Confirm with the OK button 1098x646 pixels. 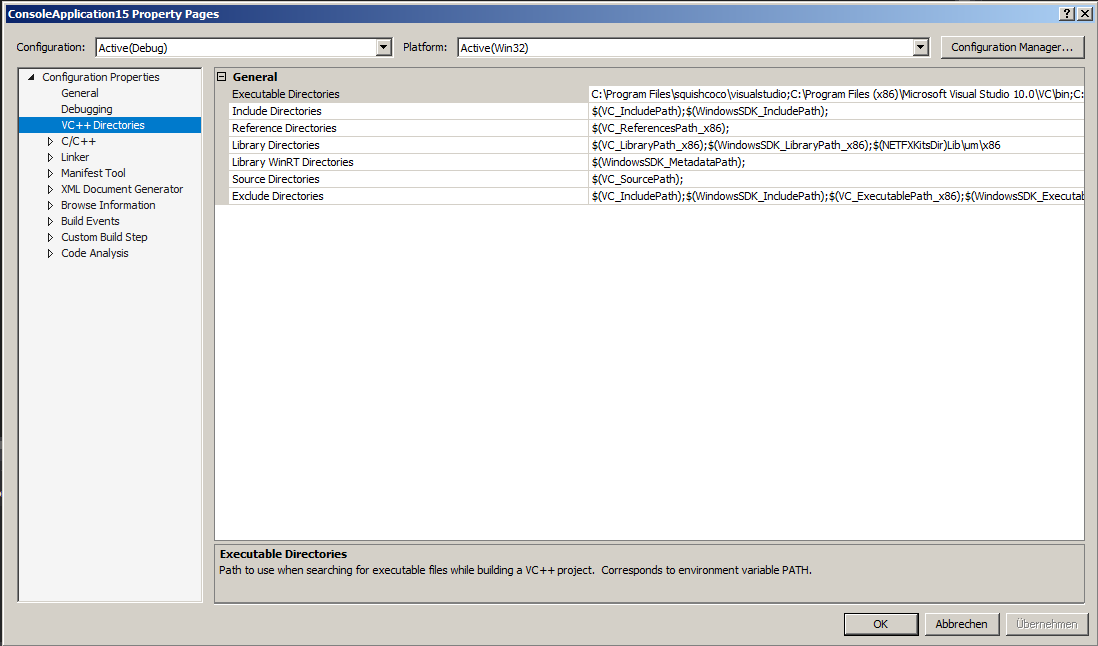pos(880,624)
